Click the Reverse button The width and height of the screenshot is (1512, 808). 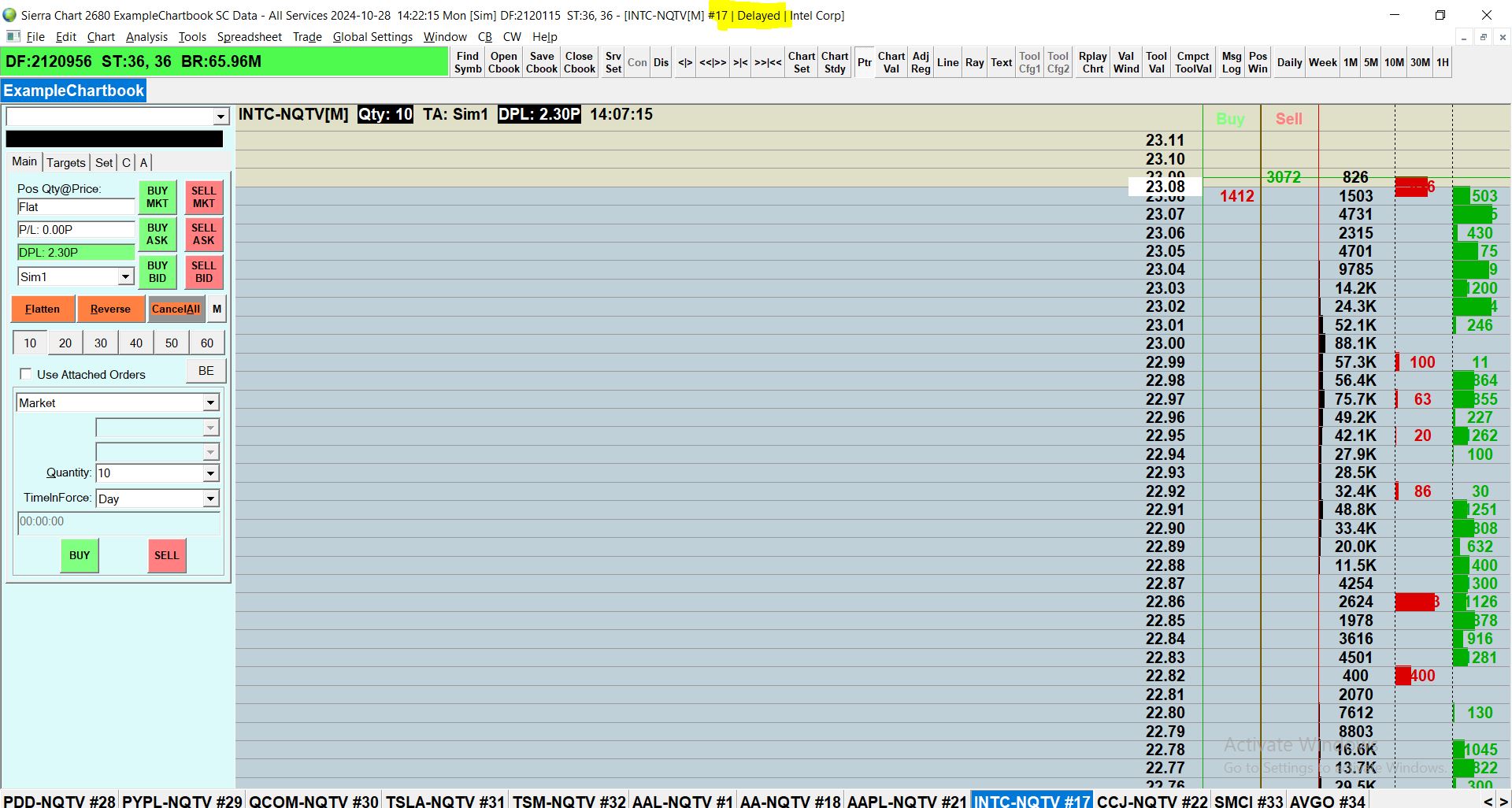110,309
